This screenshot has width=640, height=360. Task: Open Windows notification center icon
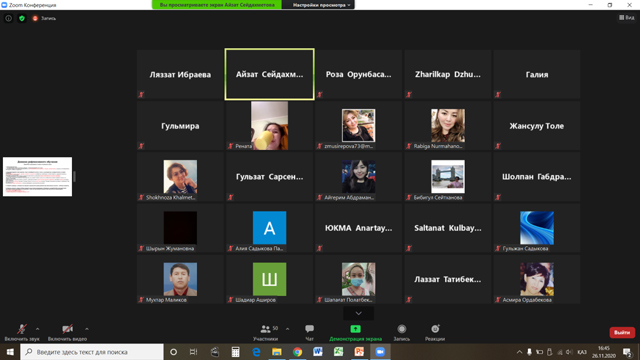627,352
